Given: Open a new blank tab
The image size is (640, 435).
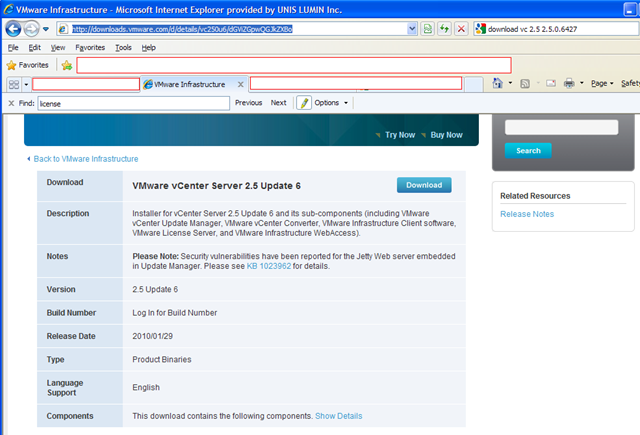Looking at the screenshot, I should [474, 84].
